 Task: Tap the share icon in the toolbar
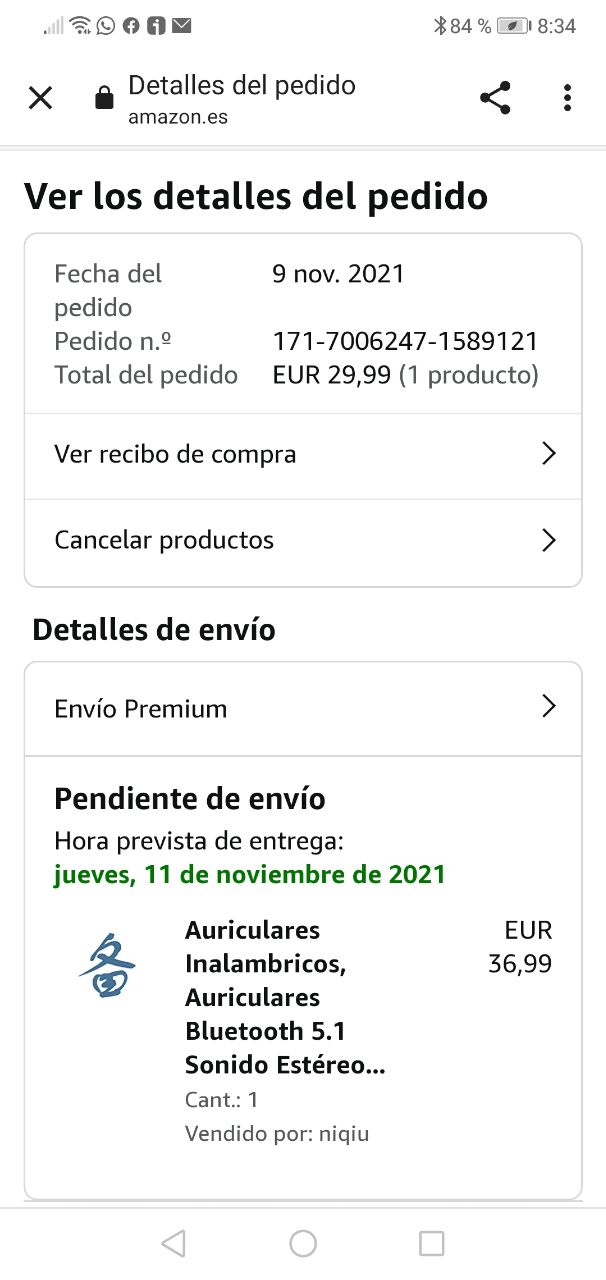pyautogui.click(x=495, y=98)
